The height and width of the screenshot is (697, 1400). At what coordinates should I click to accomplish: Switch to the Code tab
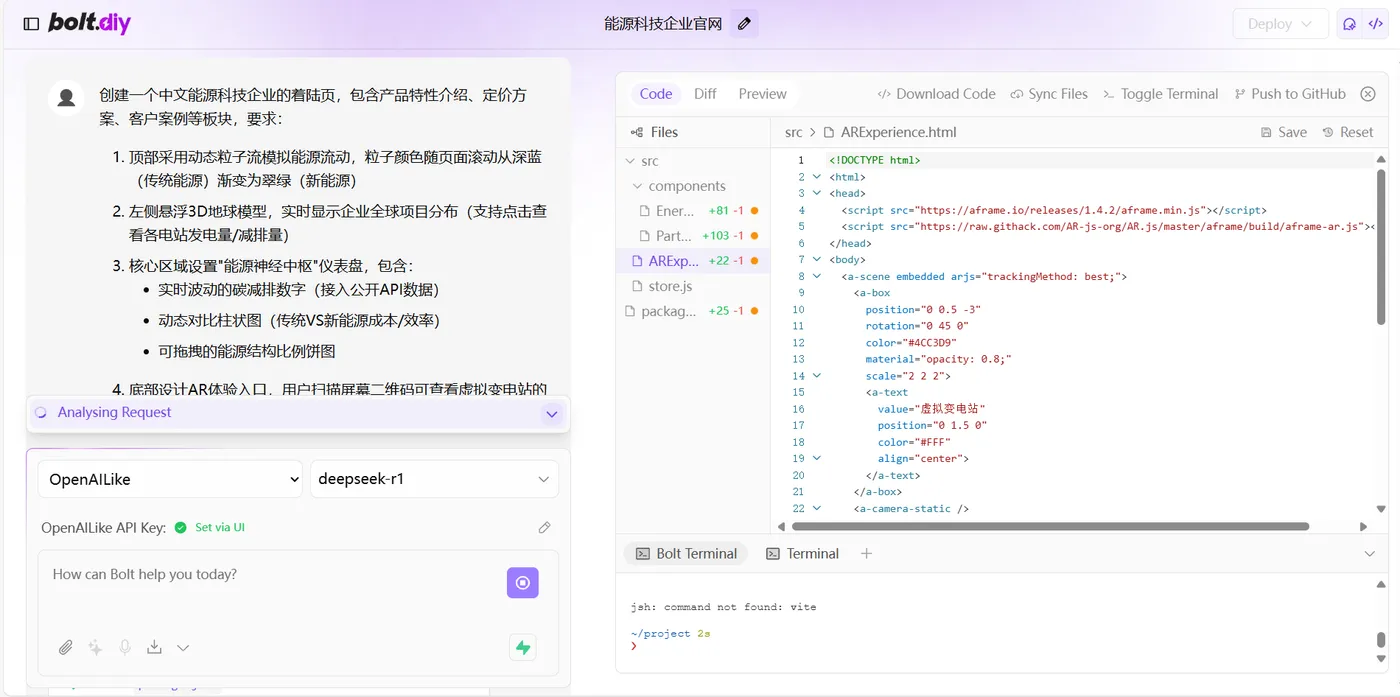pos(656,94)
